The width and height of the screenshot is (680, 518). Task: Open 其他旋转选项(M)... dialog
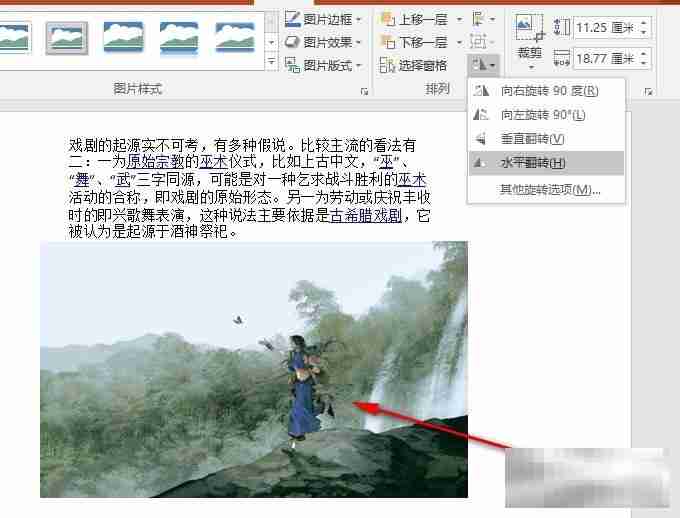click(546, 189)
